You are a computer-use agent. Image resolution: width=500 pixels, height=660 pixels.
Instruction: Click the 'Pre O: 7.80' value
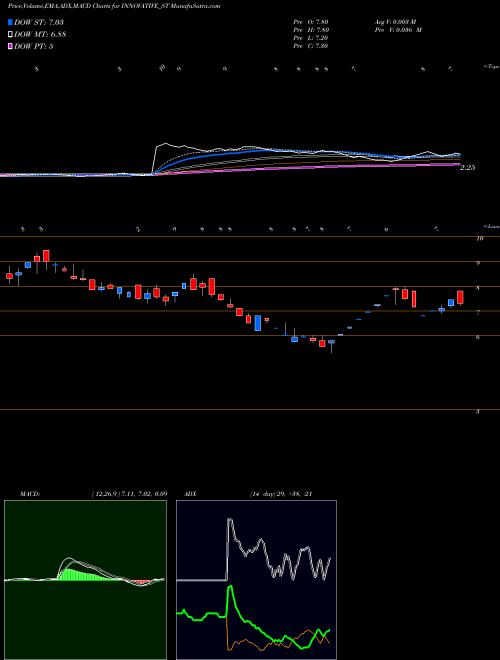pyautogui.click(x=311, y=21)
